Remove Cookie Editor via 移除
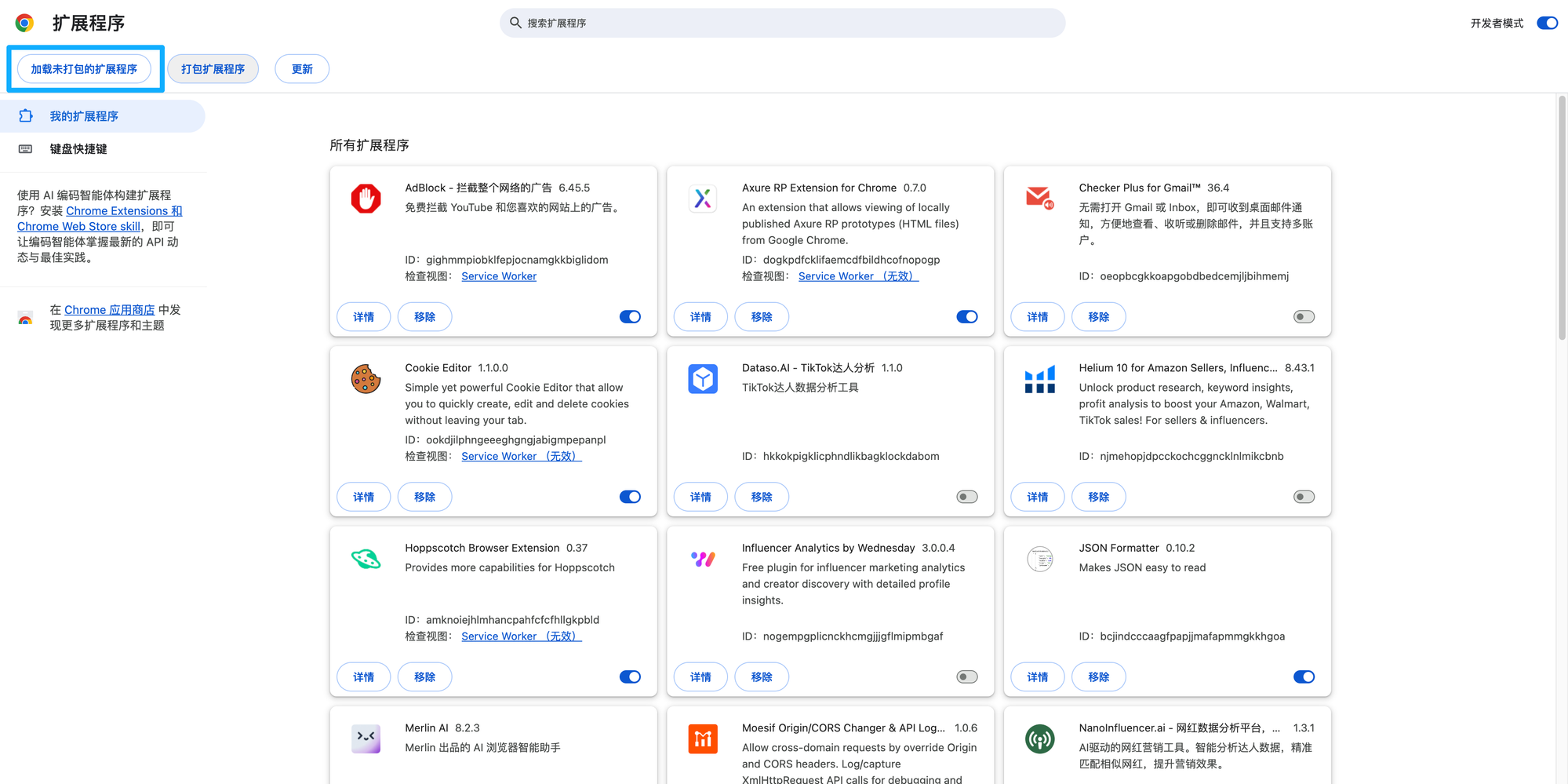1568x784 pixels. [425, 497]
